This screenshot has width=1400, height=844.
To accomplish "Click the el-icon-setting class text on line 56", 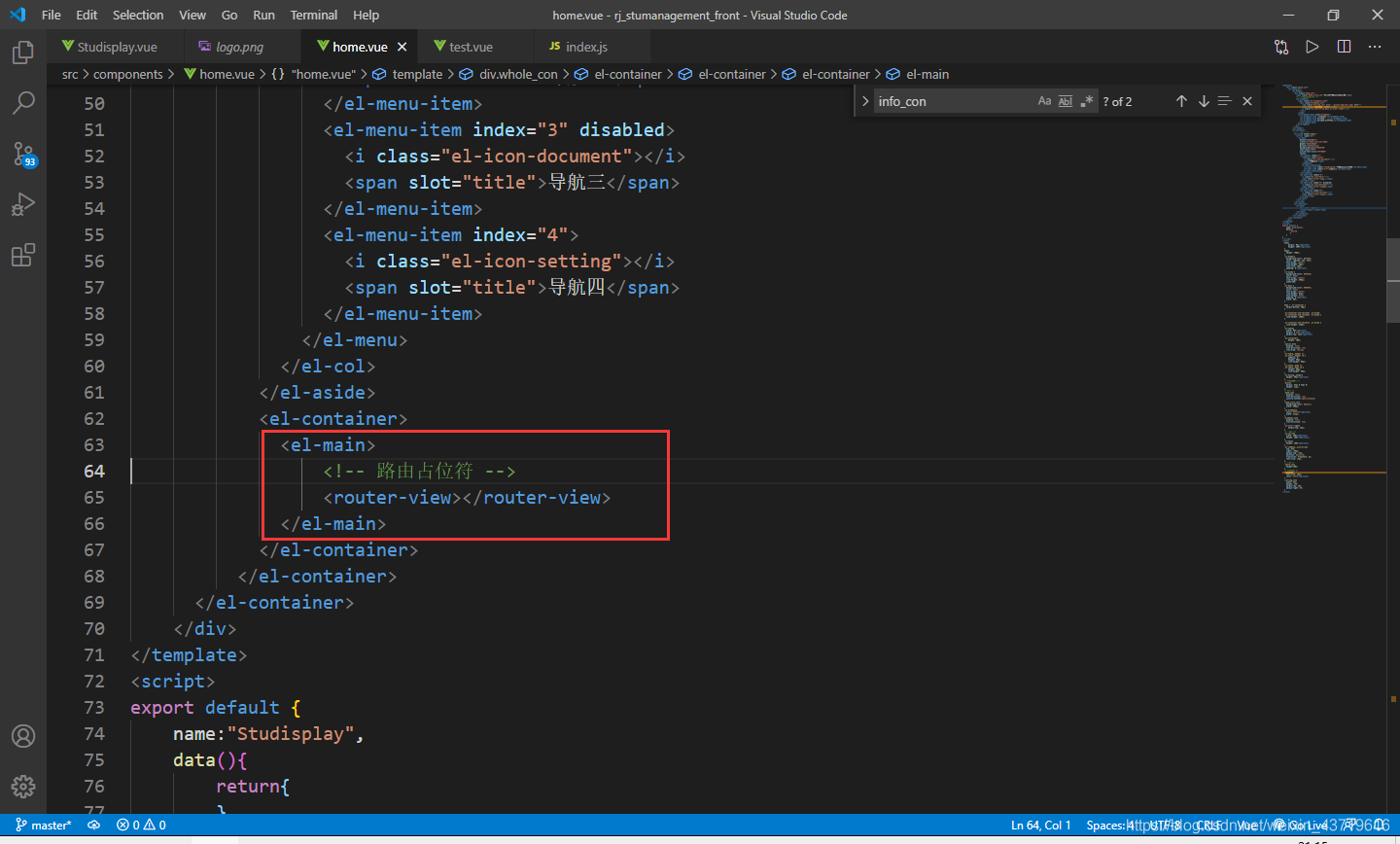I will pyautogui.click(x=532, y=261).
